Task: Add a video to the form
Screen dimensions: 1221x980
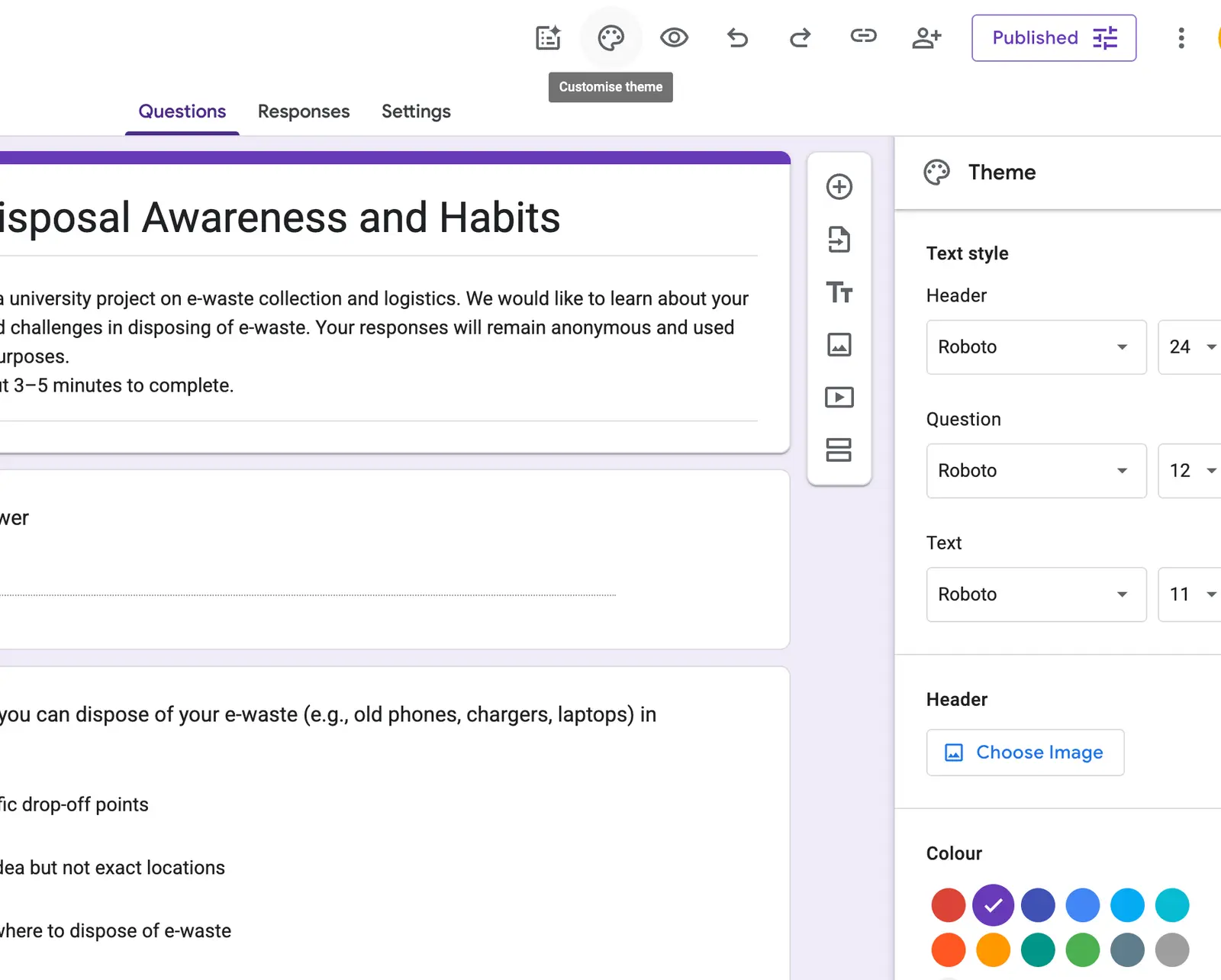Action: (x=839, y=398)
